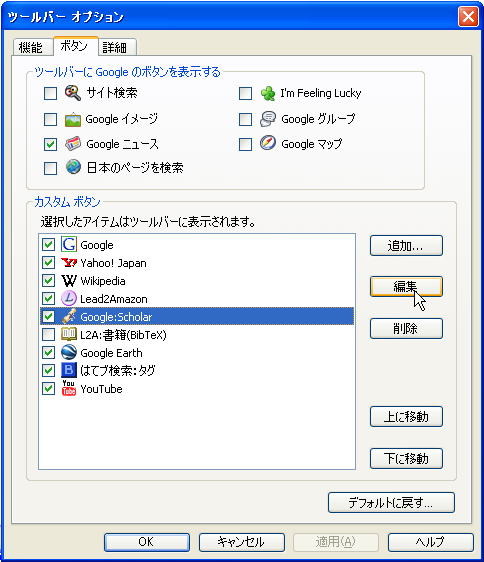Click the Google G icon in custom list
This screenshot has height=562, width=484.
coord(68,244)
